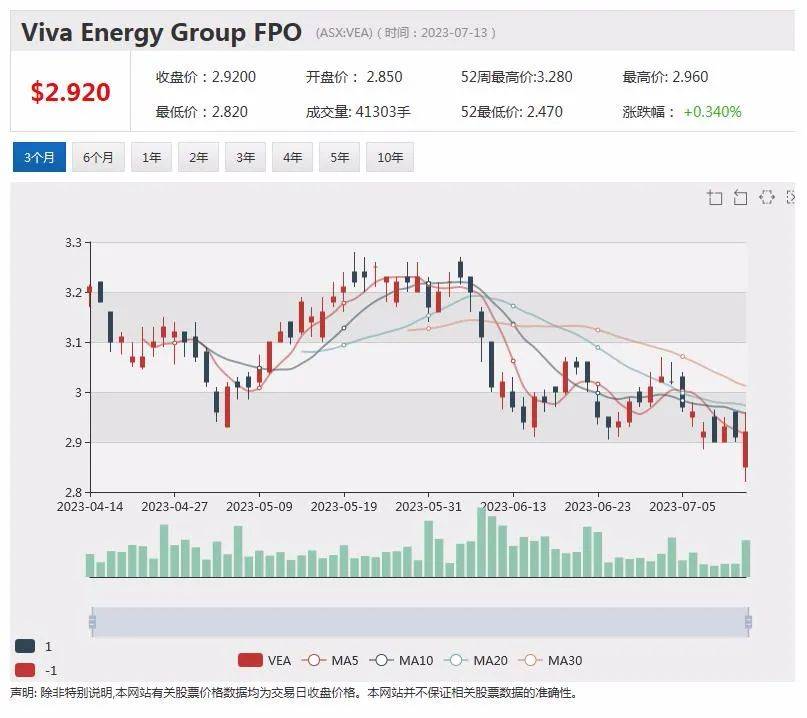The height and width of the screenshot is (718, 807).
Task: Show the 1年 chart period
Action: 151,157
